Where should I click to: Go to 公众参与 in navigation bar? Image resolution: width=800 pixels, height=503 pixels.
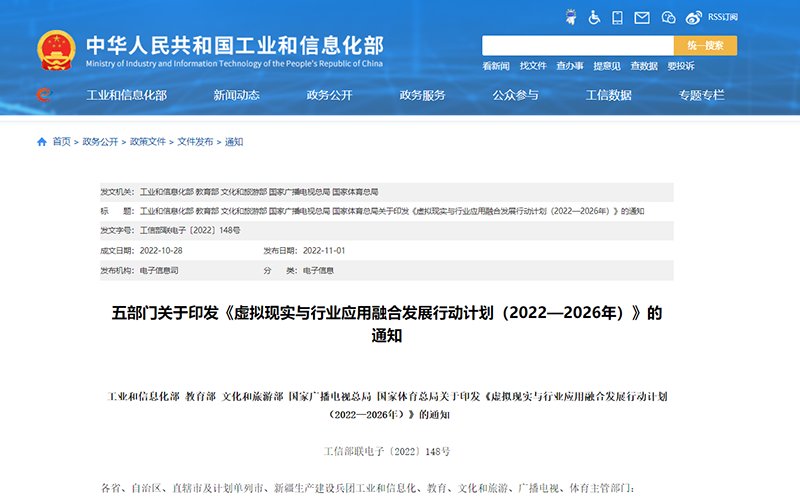tap(515, 95)
